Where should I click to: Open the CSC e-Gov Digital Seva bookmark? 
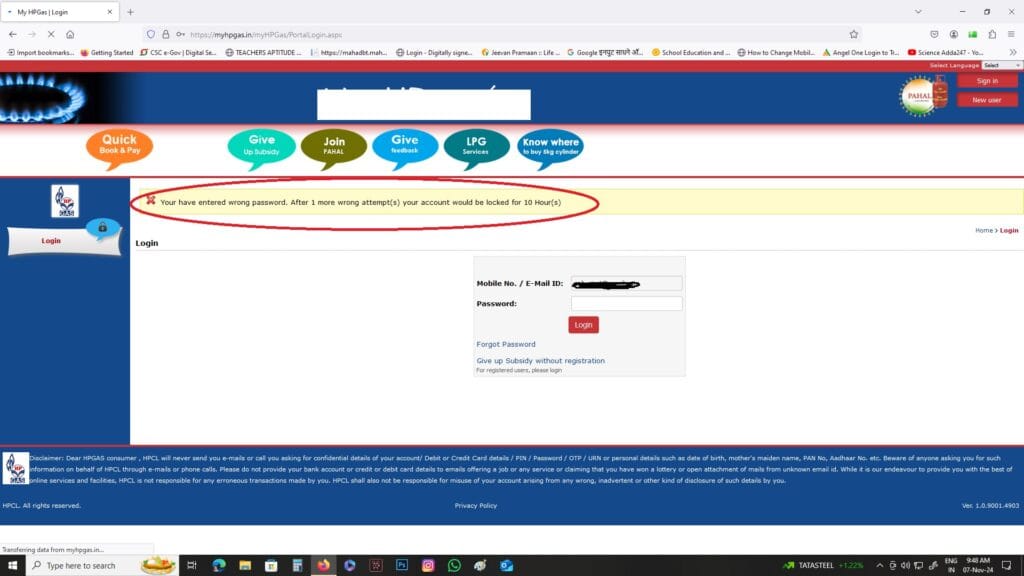178,52
